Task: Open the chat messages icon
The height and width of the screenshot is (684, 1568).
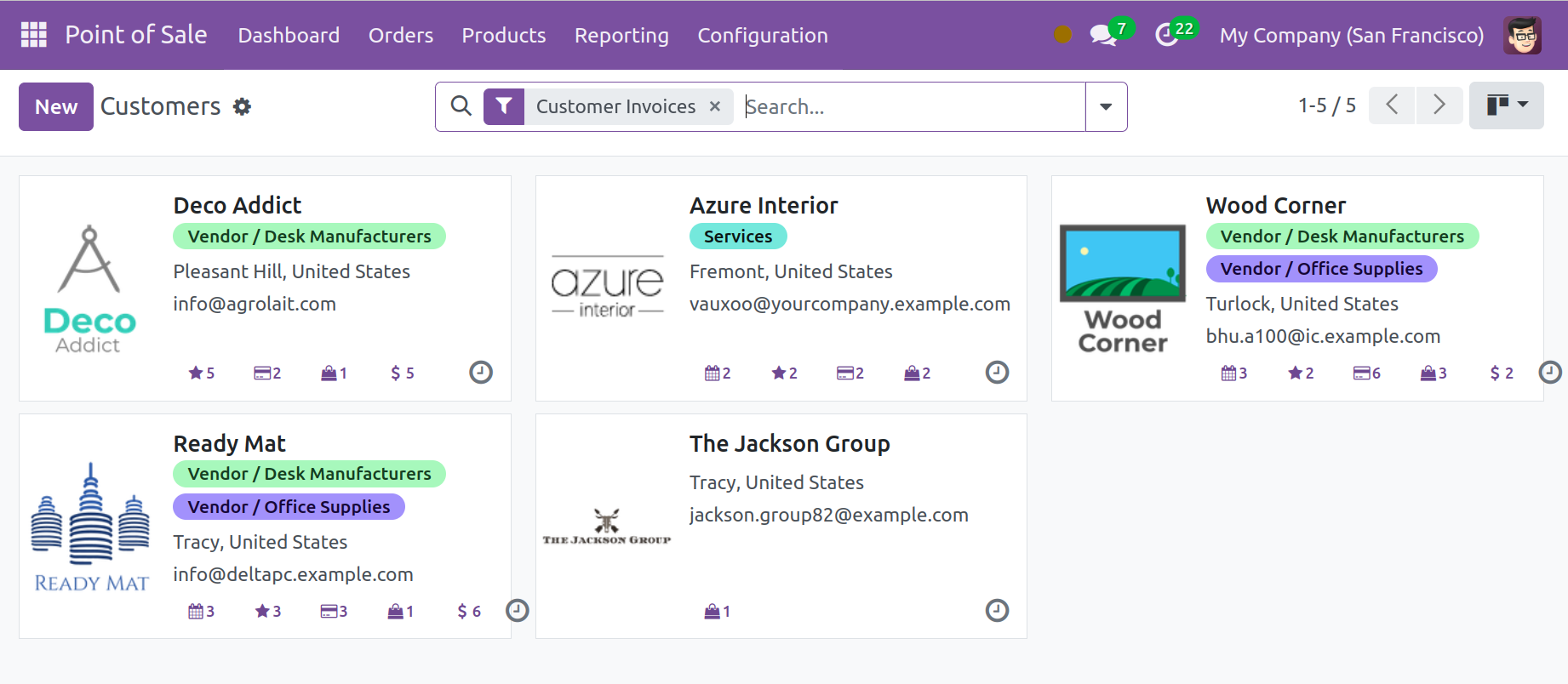Action: pos(1103,35)
